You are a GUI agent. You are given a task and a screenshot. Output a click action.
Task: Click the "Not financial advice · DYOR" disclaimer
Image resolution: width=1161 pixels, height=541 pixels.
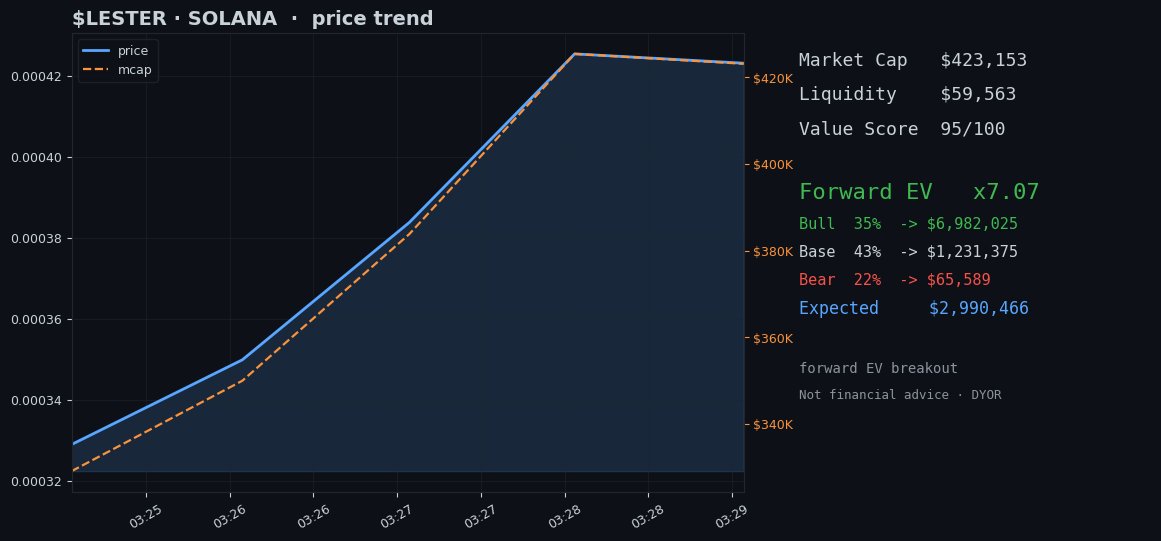click(x=900, y=395)
